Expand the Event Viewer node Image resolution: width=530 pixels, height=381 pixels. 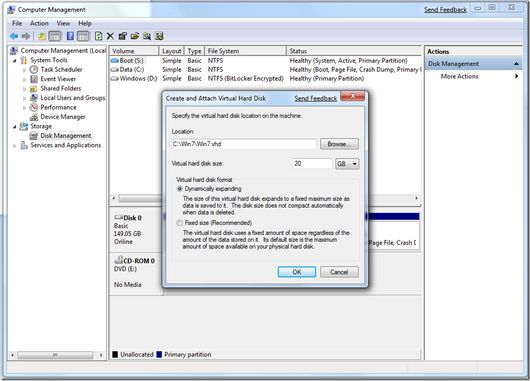[24, 79]
